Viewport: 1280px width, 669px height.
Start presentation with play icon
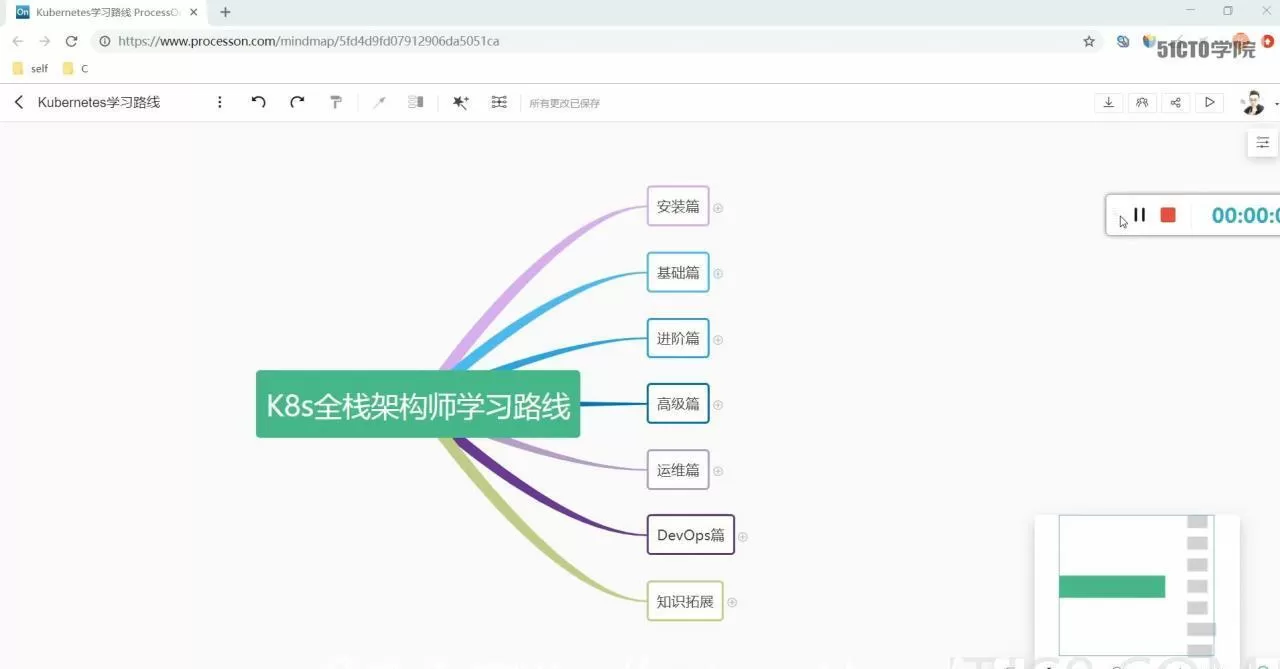[1210, 102]
